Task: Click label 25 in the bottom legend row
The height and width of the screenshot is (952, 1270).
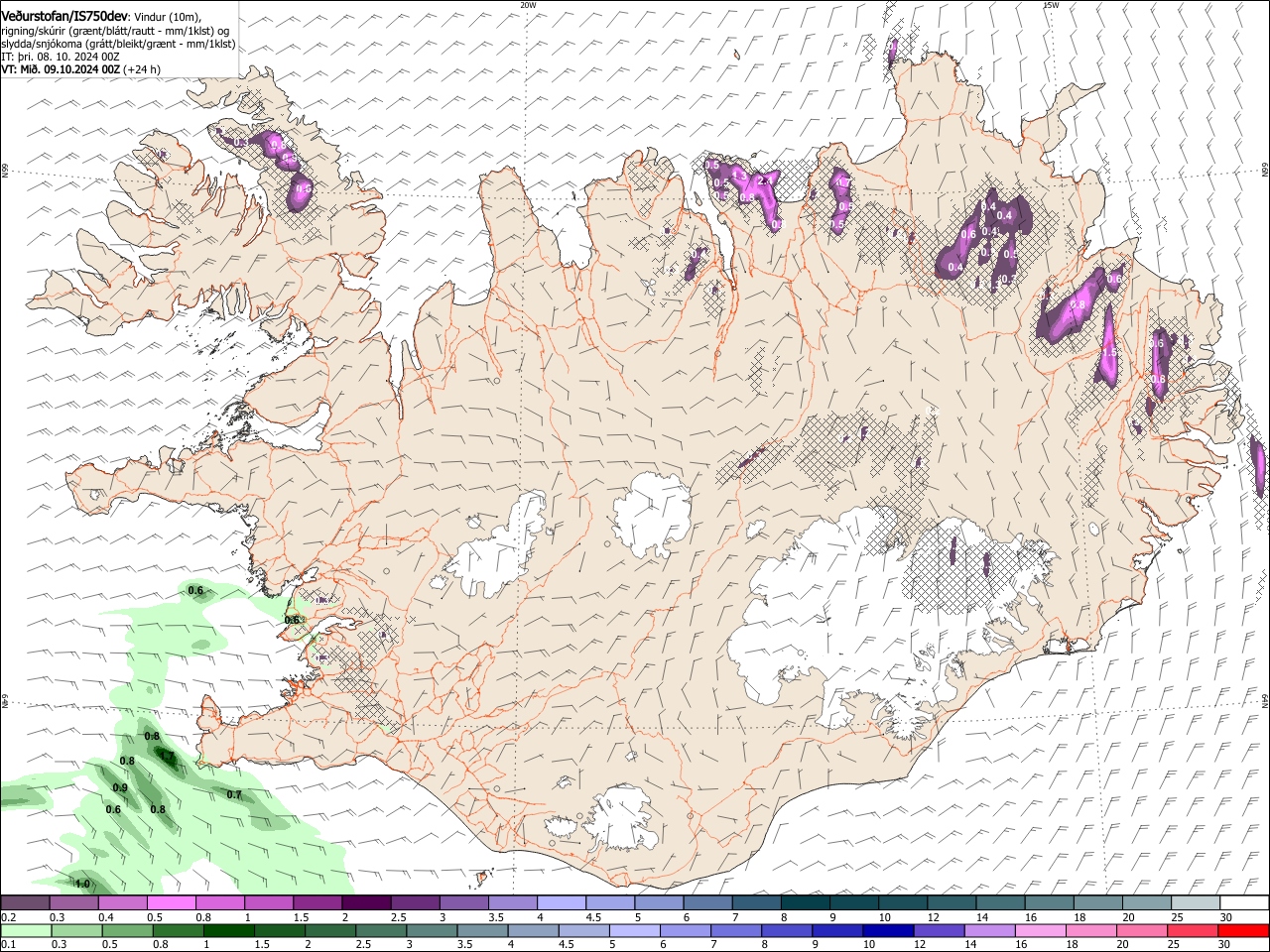Action: pos(1175,944)
